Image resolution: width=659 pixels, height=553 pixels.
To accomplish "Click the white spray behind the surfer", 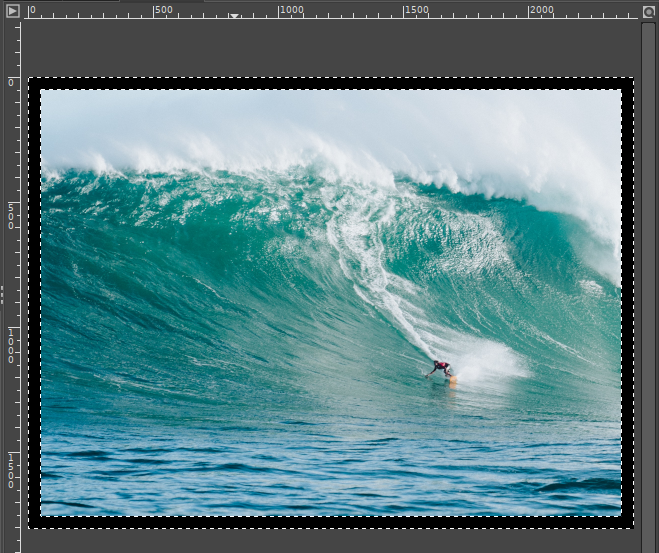I will tap(490, 362).
